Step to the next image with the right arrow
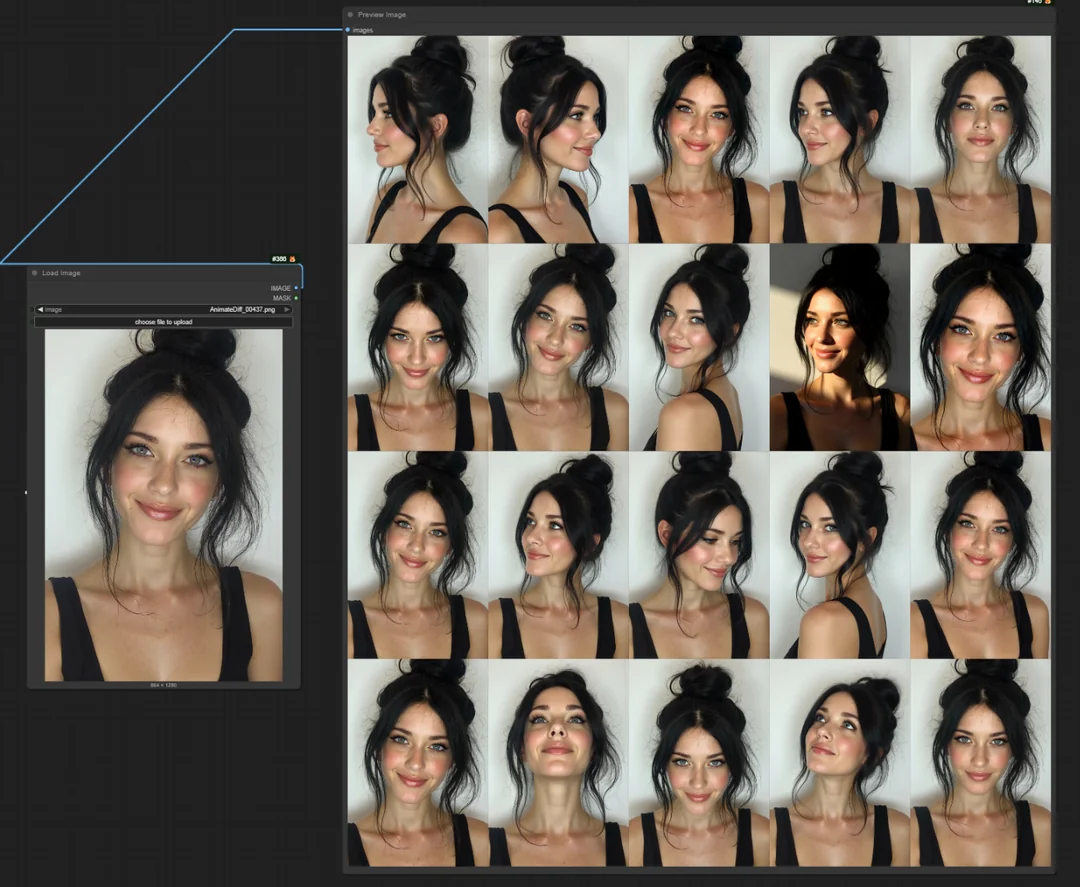 pyautogui.click(x=287, y=309)
